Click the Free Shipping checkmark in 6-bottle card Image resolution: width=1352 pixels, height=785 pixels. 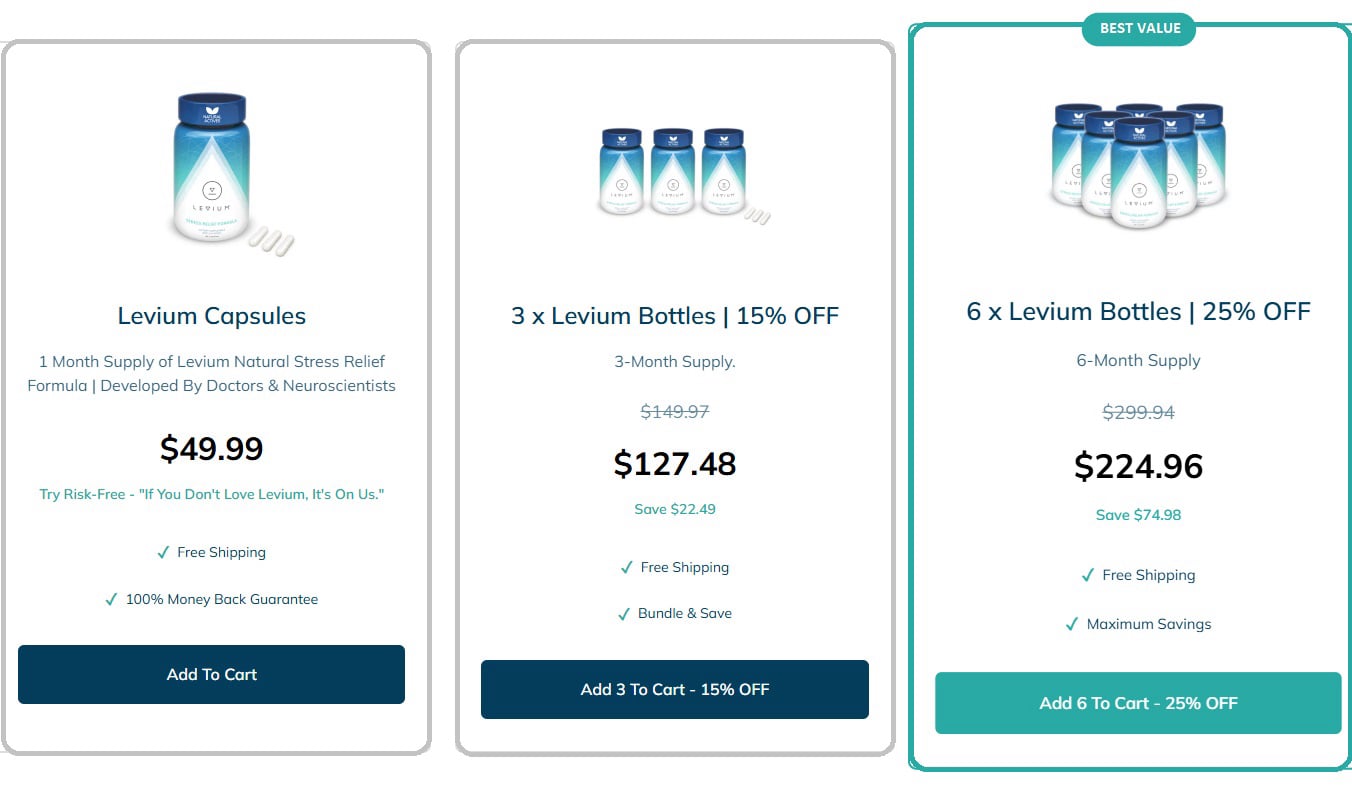point(1088,576)
